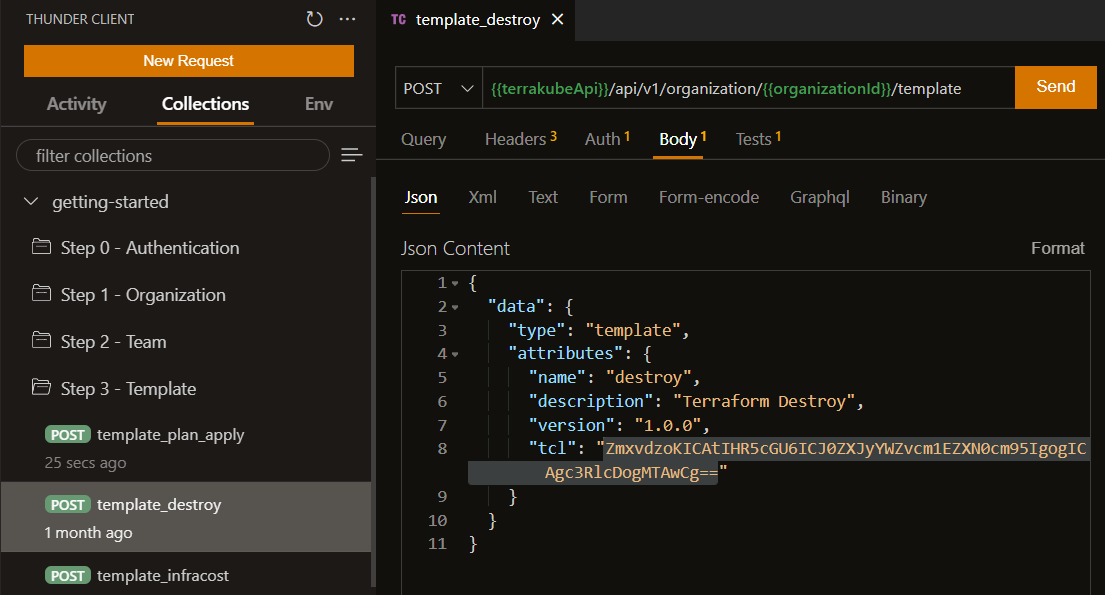Fold the "data" object on line 2
1105x595 pixels.
click(x=455, y=307)
